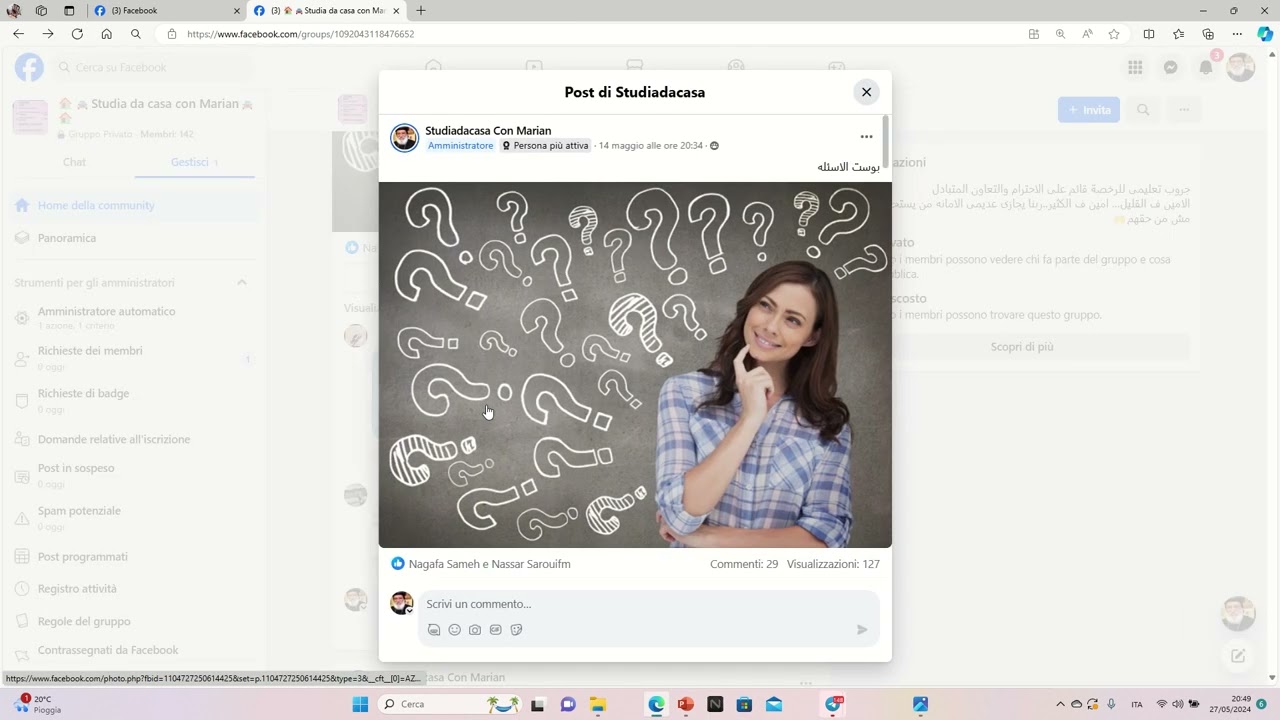View who reacted: Nagafa Sameh e Nassar Sarouifm

tap(489, 564)
